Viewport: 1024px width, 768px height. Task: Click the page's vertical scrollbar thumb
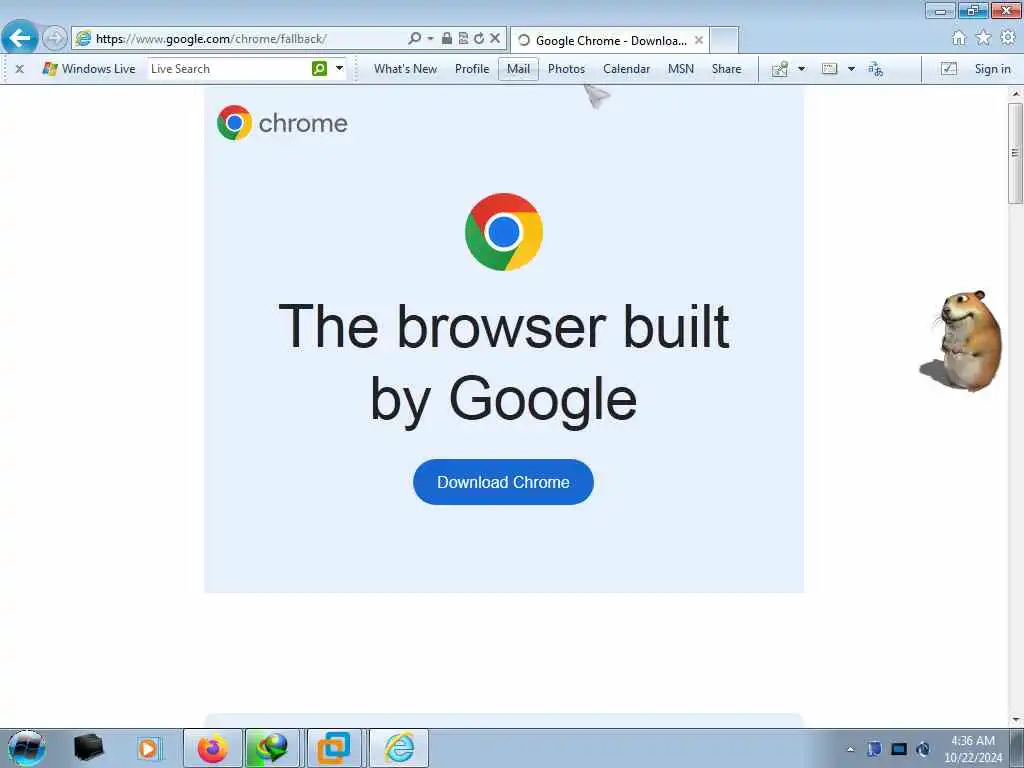[1015, 152]
